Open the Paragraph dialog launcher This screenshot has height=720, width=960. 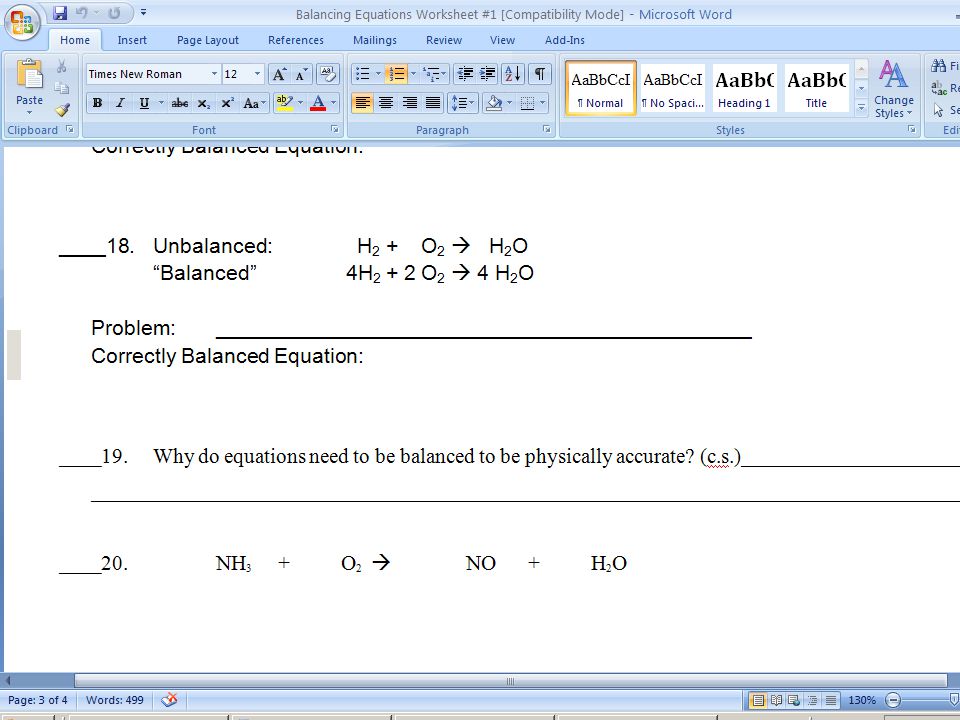click(x=546, y=129)
